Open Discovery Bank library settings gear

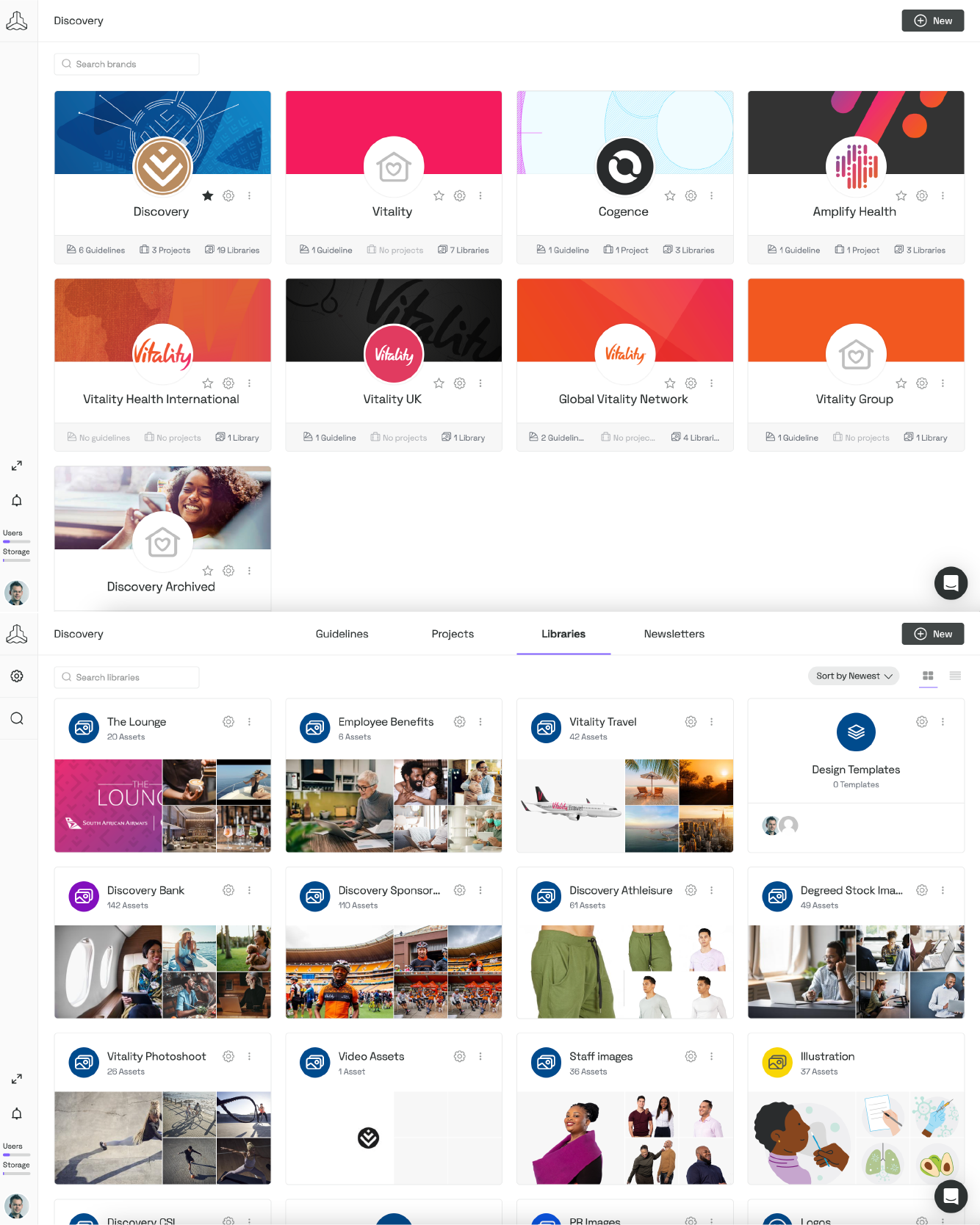(x=228, y=890)
